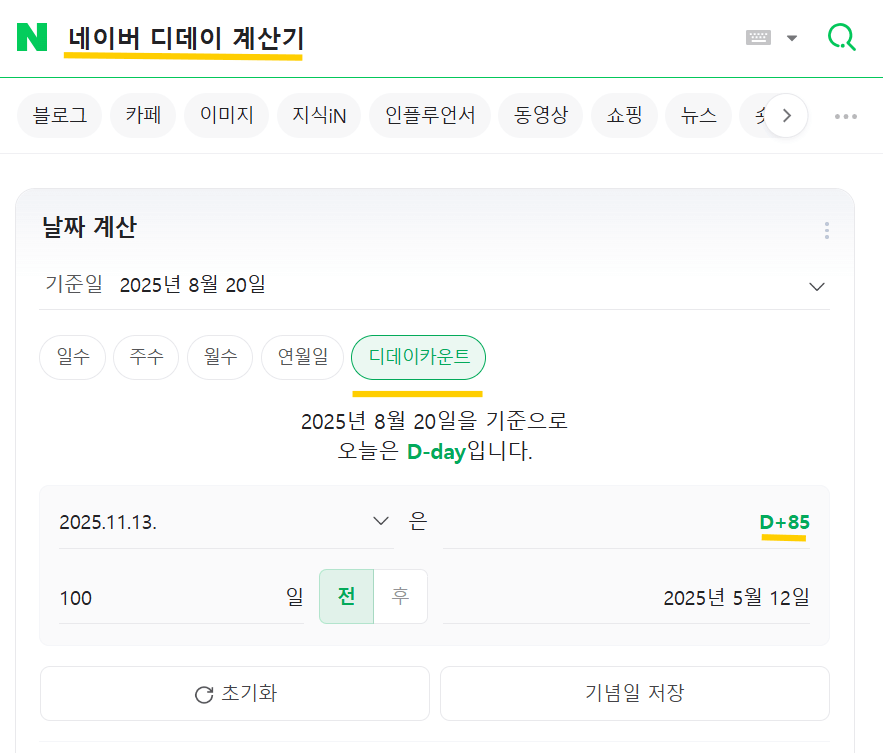This screenshot has height=753, width=883.
Task: Click the green search magnifier icon
Action: tap(843, 37)
